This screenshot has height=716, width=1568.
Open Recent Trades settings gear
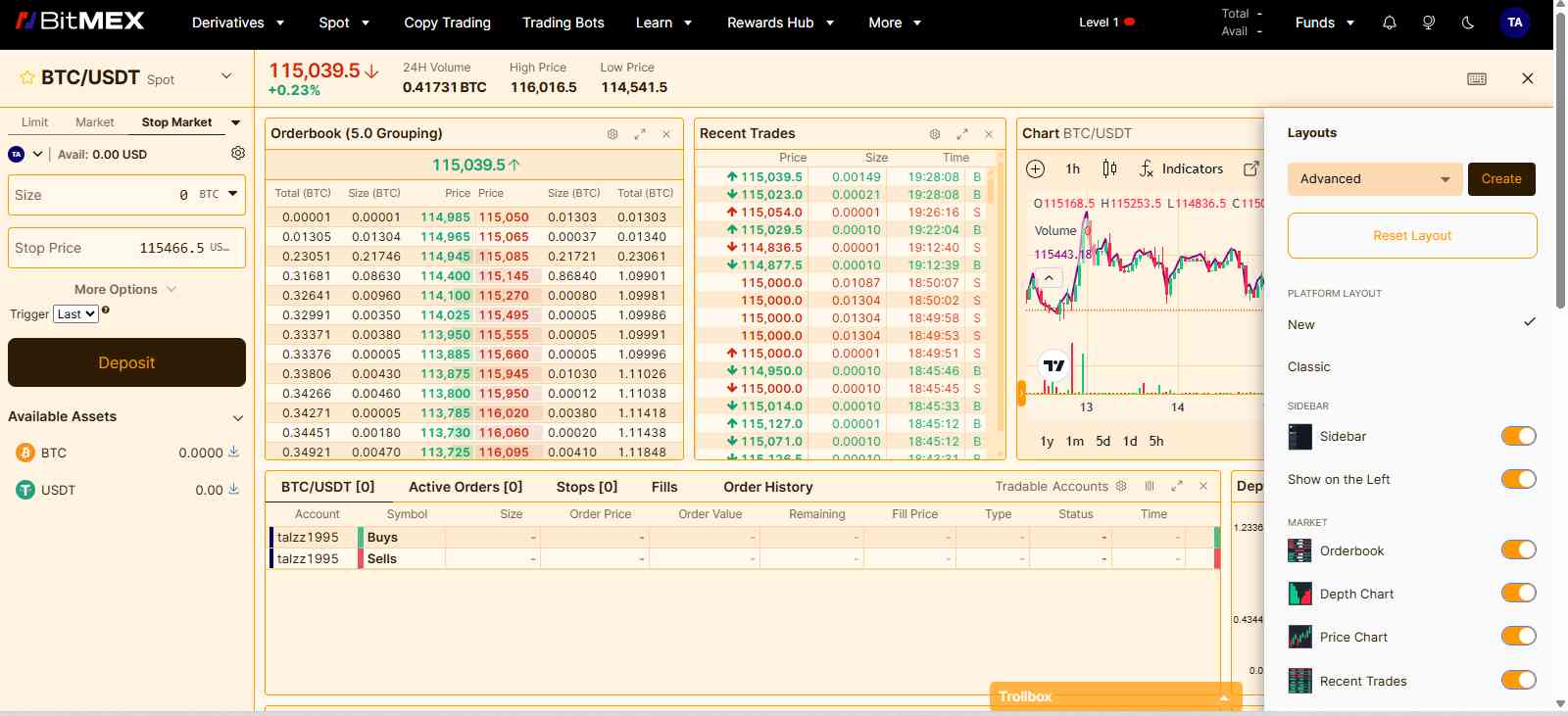(935, 134)
